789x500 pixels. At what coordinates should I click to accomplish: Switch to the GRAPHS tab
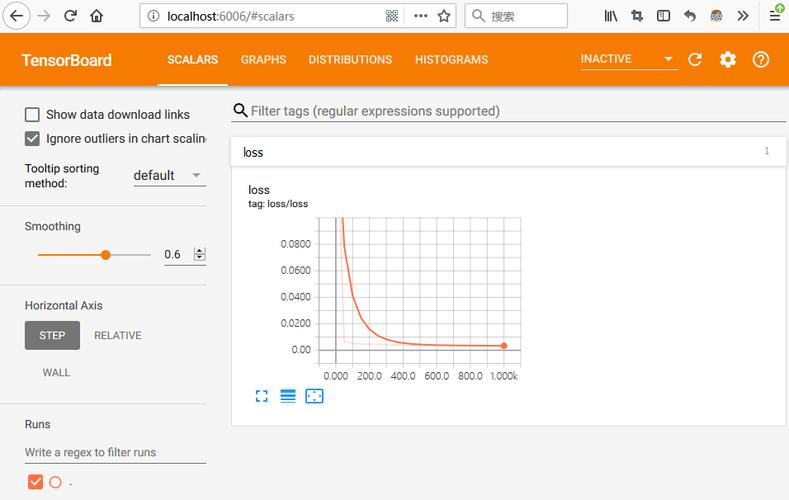263,60
